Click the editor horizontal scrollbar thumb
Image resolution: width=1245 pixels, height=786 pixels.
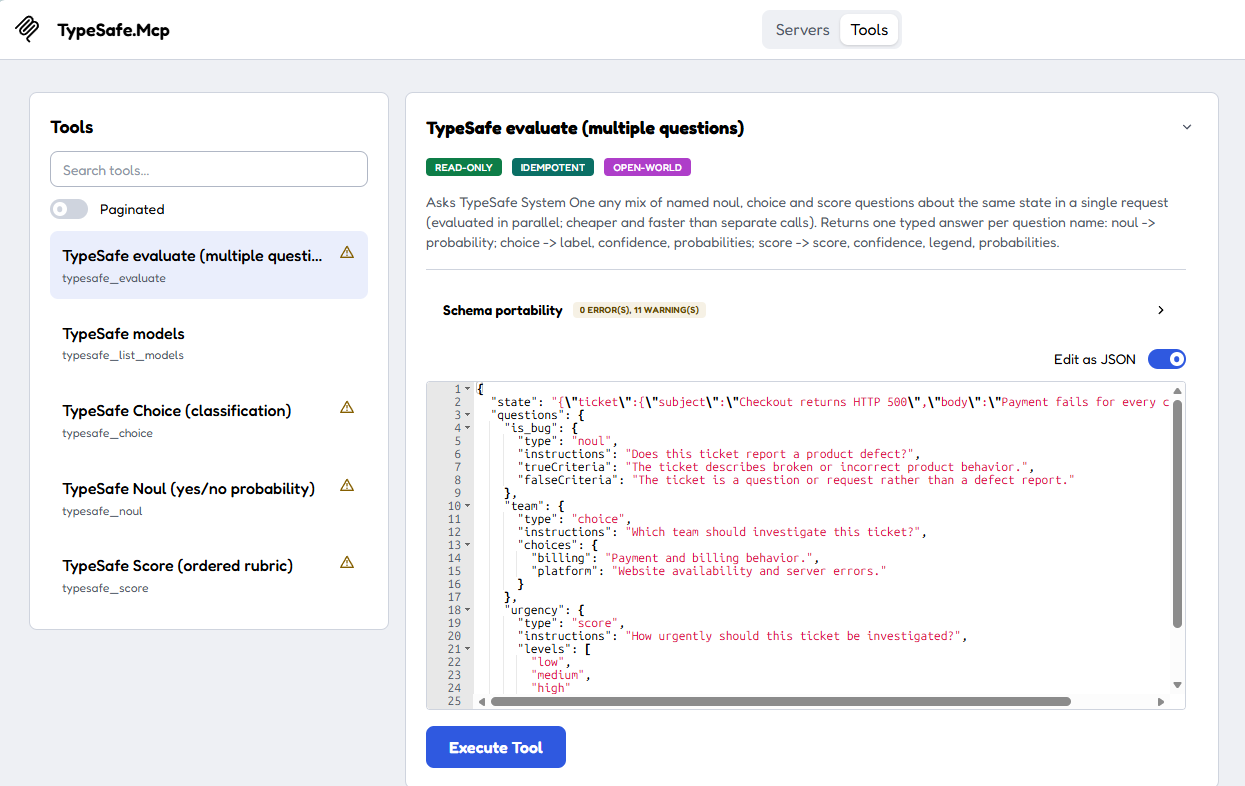[x=781, y=702]
